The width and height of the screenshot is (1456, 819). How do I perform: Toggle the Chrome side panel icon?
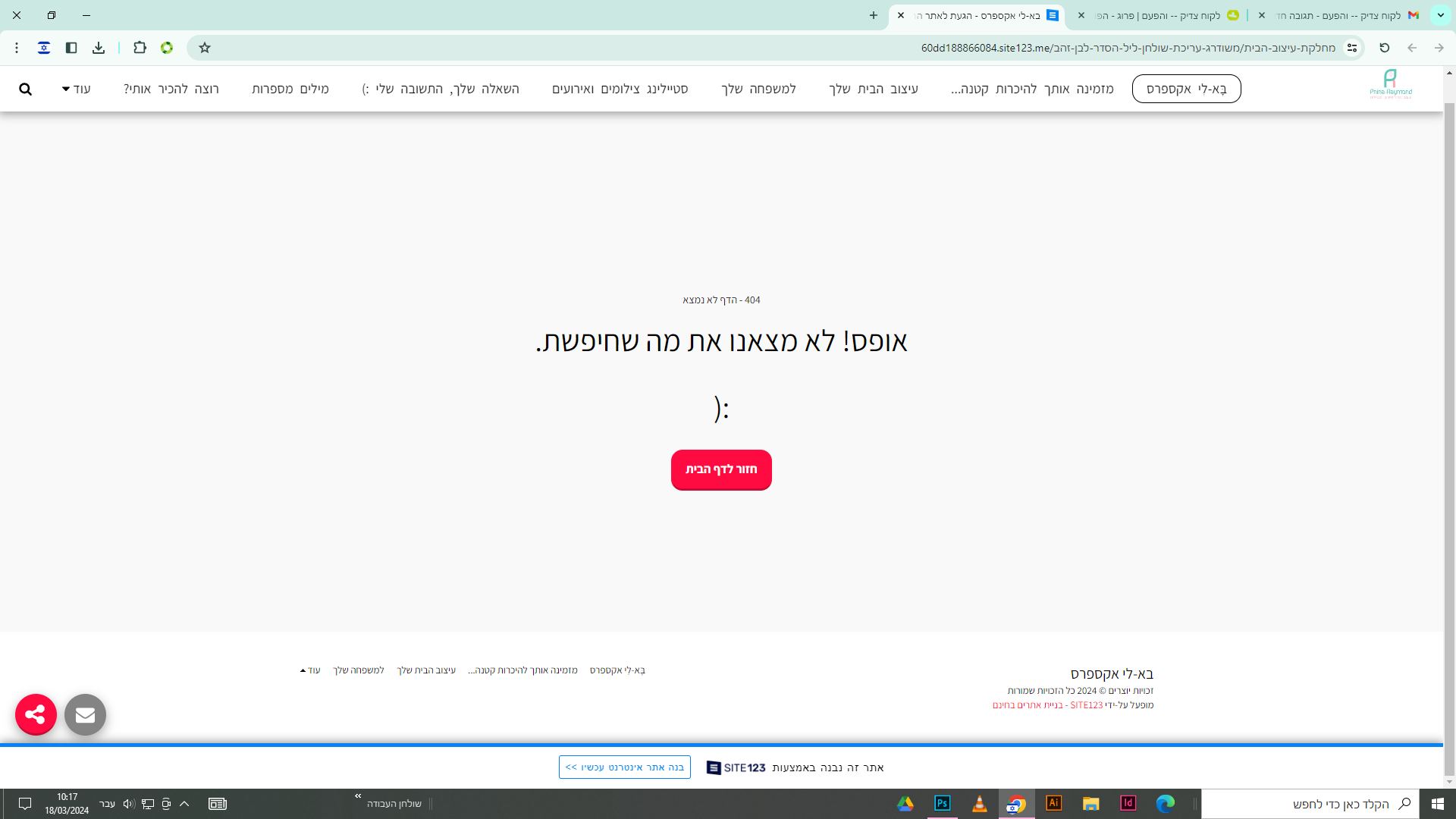[71, 48]
